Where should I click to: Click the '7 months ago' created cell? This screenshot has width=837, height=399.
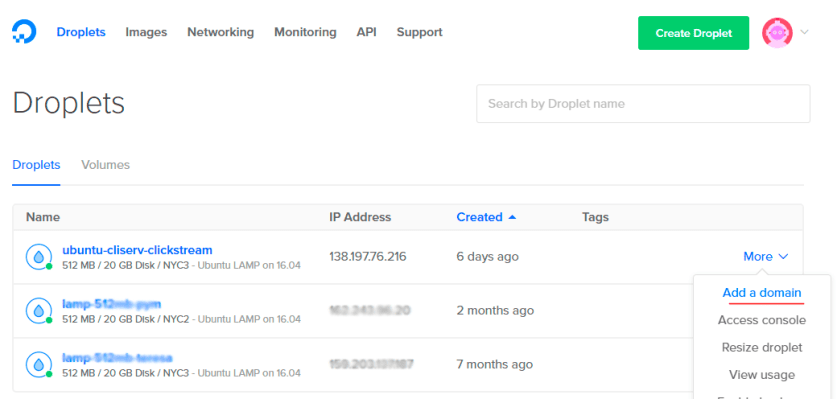point(494,365)
